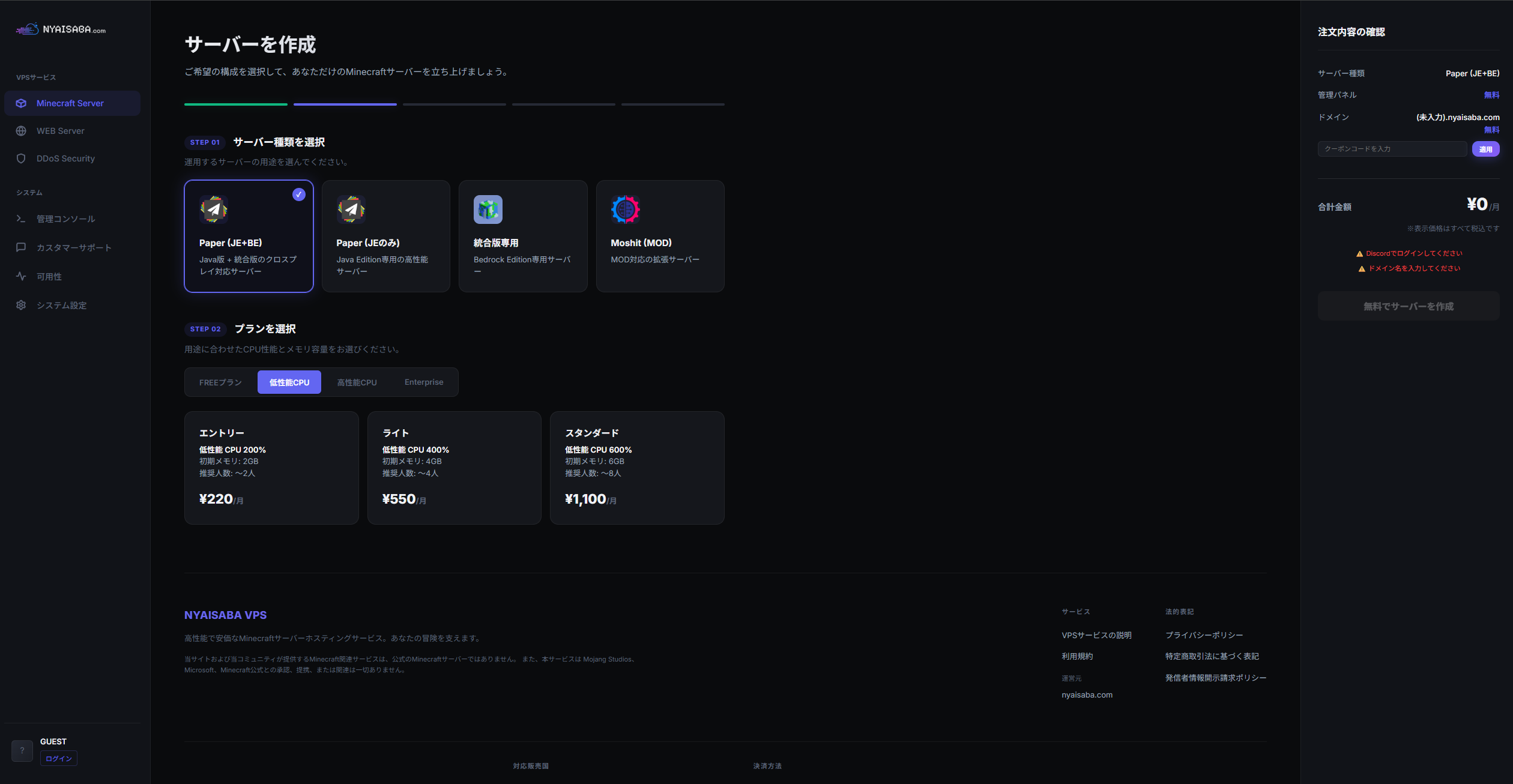Select the Moshit (MOD) server type card

[x=660, y=236]
